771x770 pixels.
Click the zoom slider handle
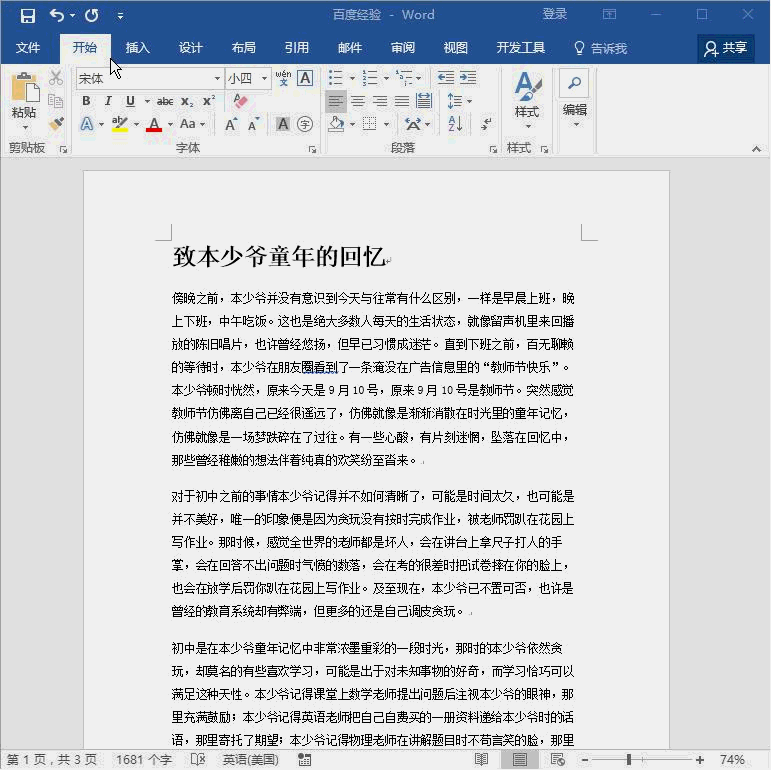(628, 760)
